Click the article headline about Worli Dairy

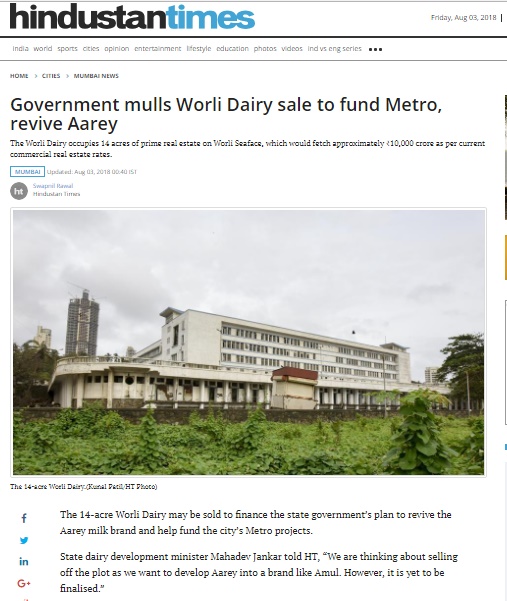coord(226,114)
